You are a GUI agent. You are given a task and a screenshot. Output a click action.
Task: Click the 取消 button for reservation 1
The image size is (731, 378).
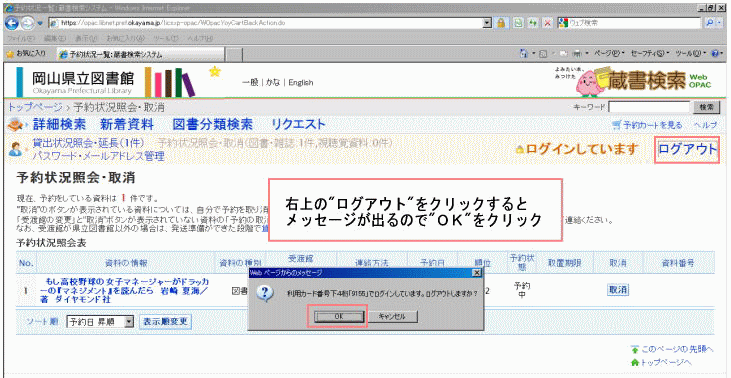(x=618, y=290)
